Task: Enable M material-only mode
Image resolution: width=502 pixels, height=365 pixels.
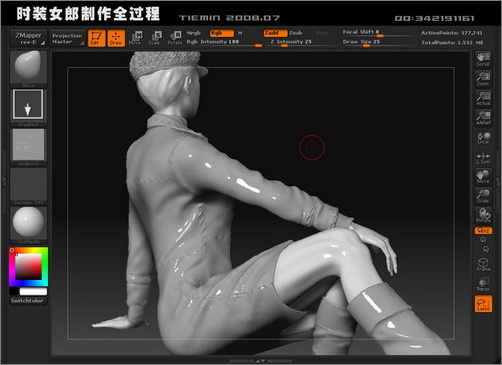Action: (240, 33)
